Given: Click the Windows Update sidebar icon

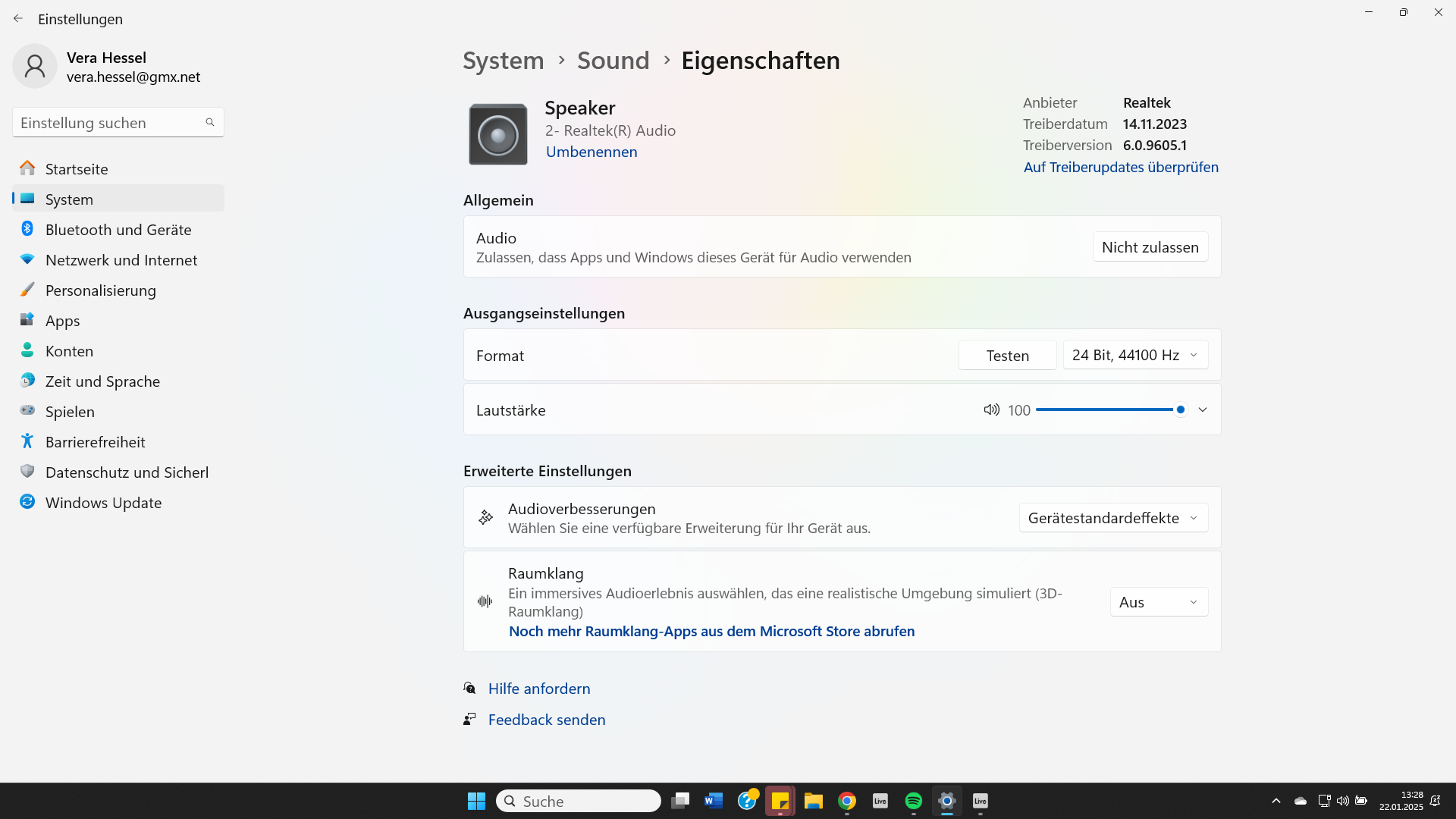Looking at the screenshot, I should (x=27, y=502).
